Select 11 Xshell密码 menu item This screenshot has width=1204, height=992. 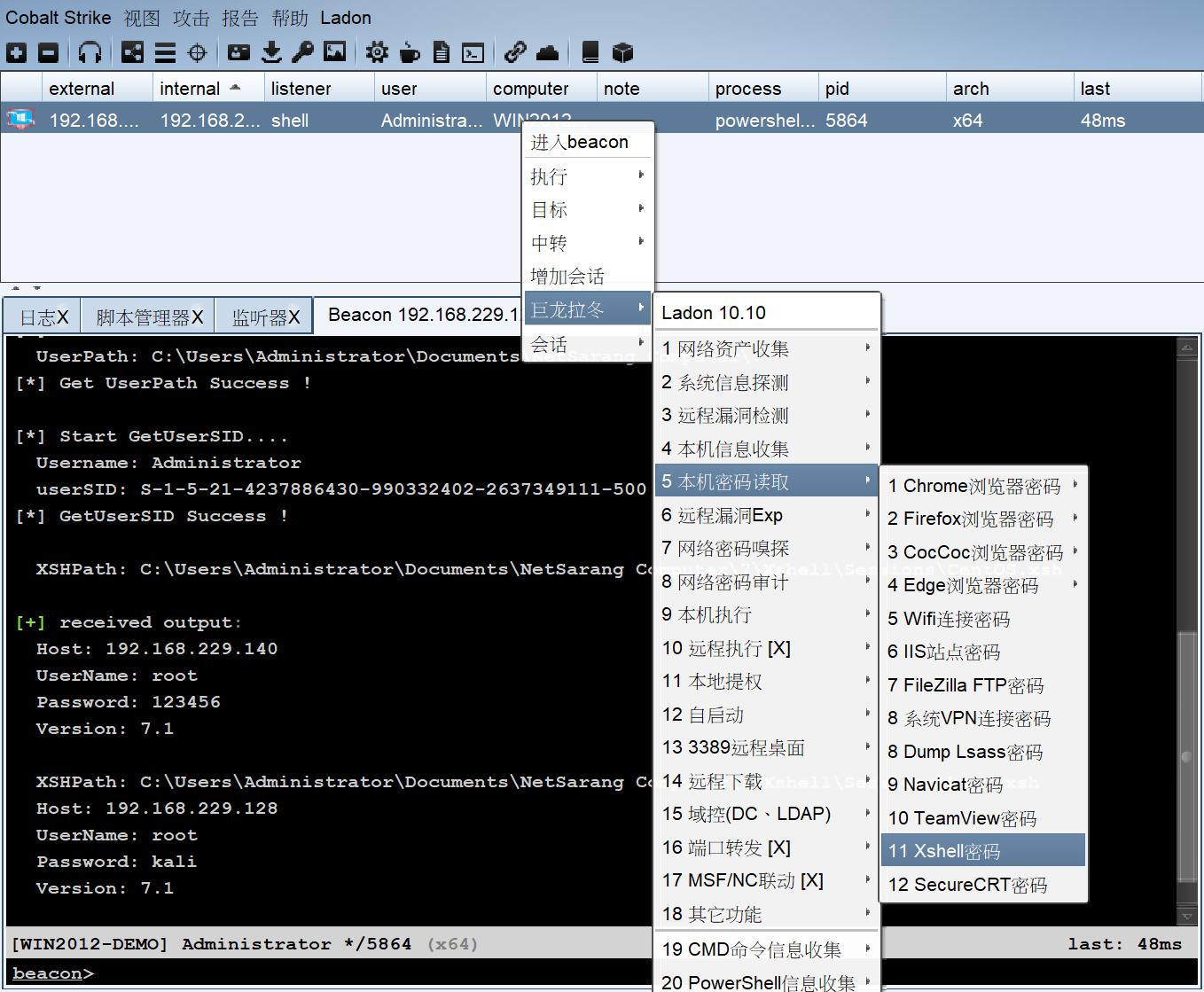pyautogui.click(x=983, y=851)
